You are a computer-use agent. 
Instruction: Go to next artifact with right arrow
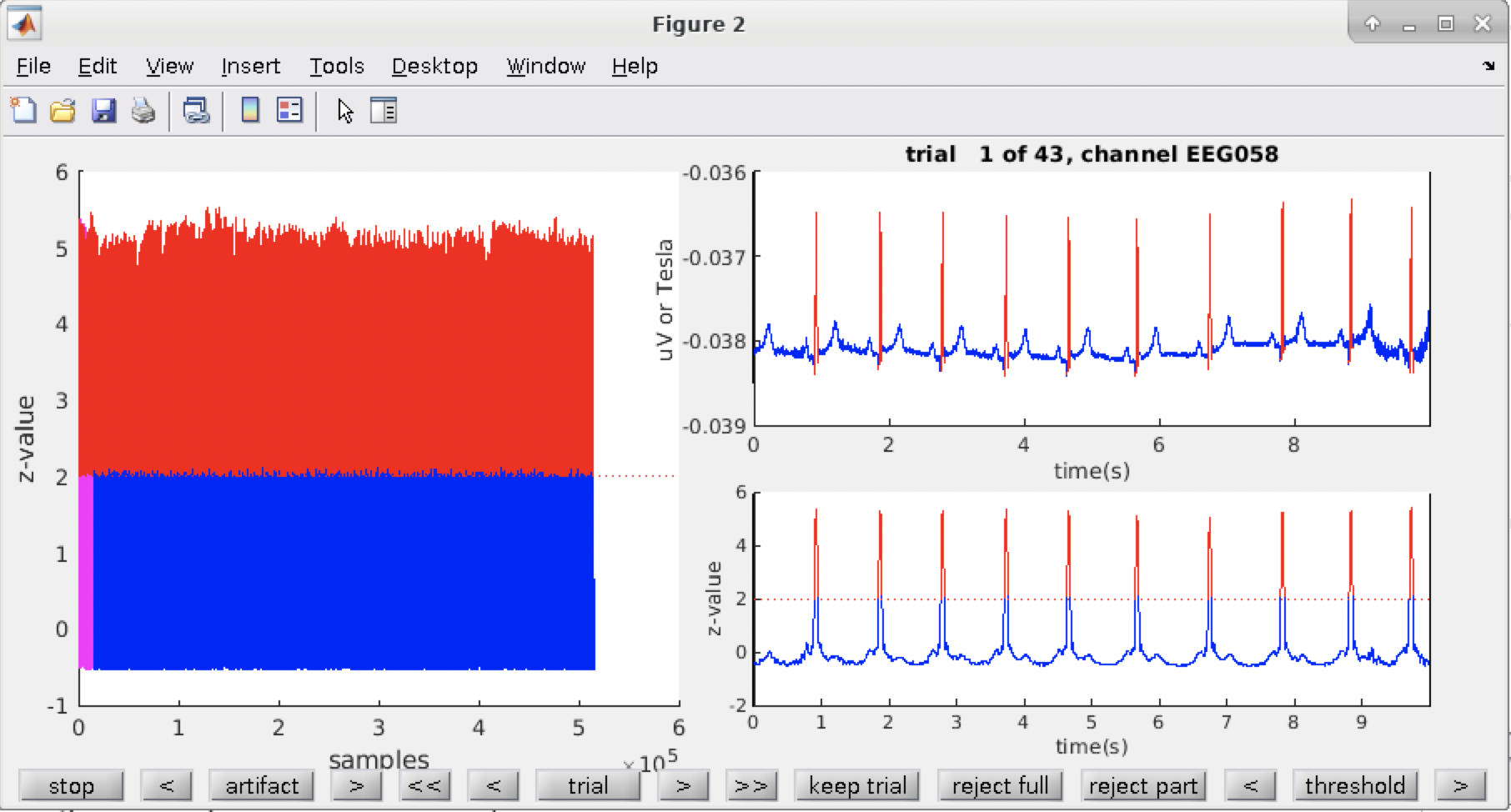point(356,785)
